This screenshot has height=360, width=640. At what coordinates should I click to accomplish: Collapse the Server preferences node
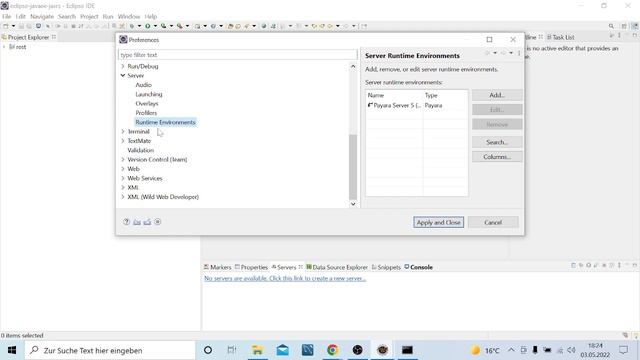123,76
